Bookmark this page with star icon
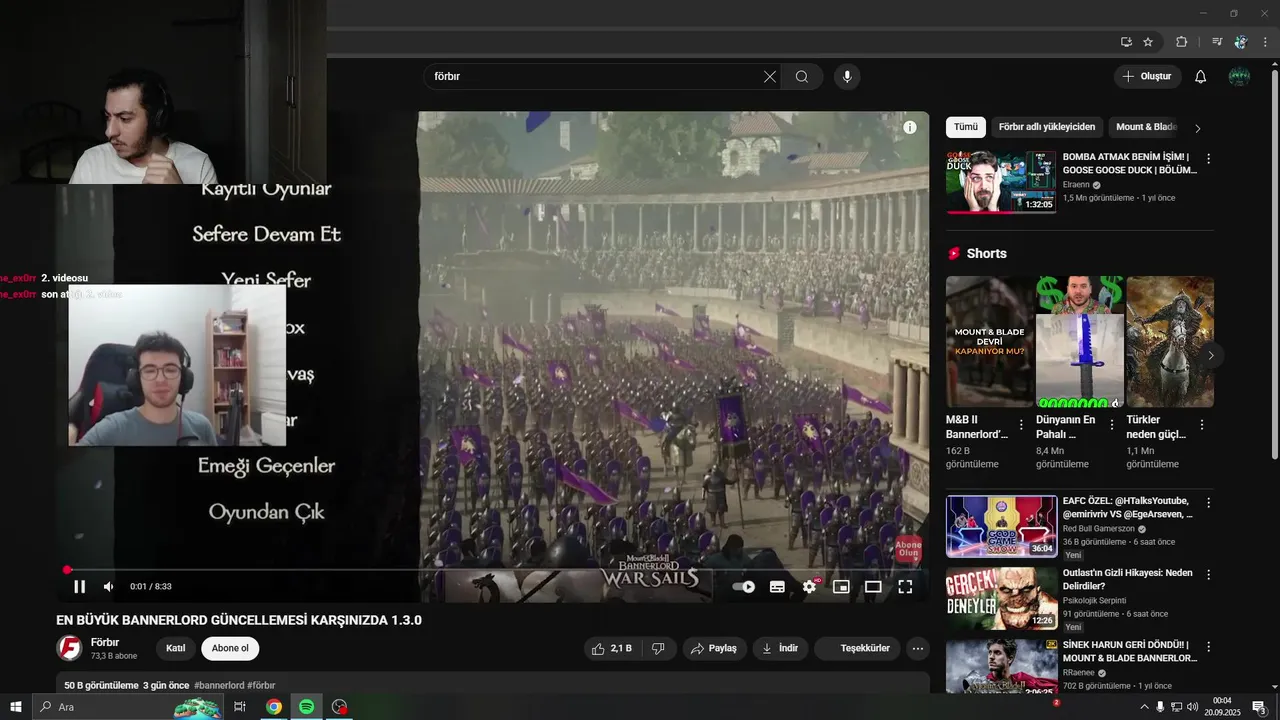This screenshot has width=1280, height=720. (1148, 42)
